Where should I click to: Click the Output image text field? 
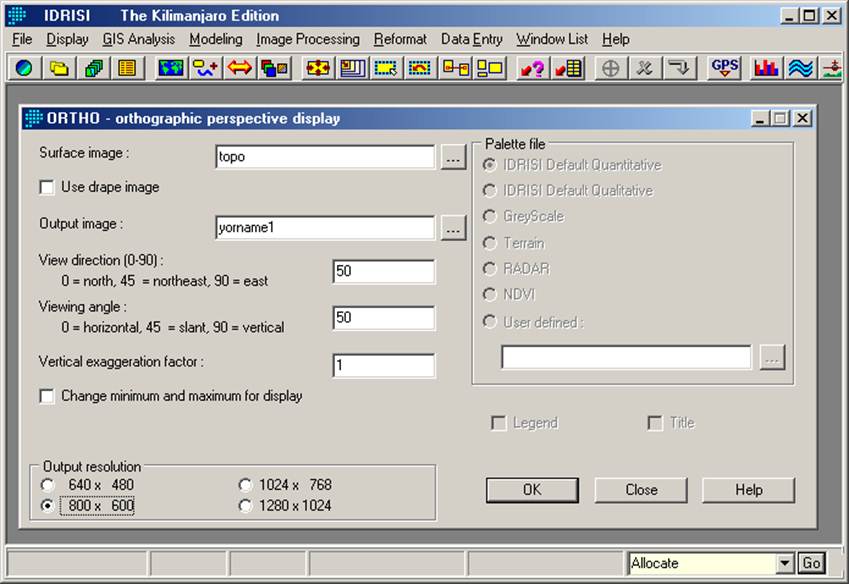(325, 228)
